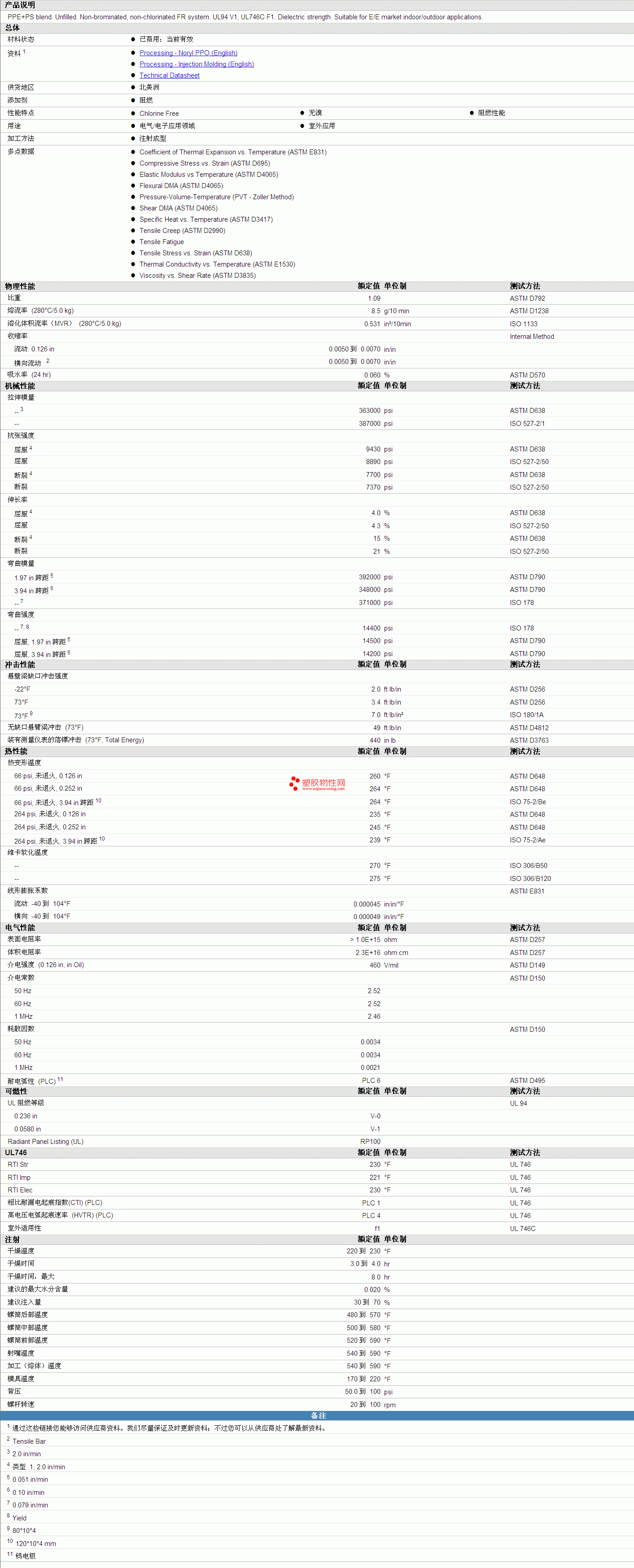Select the "Shear DMA (ASTM D4065)" entry
Image resolution: width=634 pixels, height=1568 pixels.
(178, 208)
